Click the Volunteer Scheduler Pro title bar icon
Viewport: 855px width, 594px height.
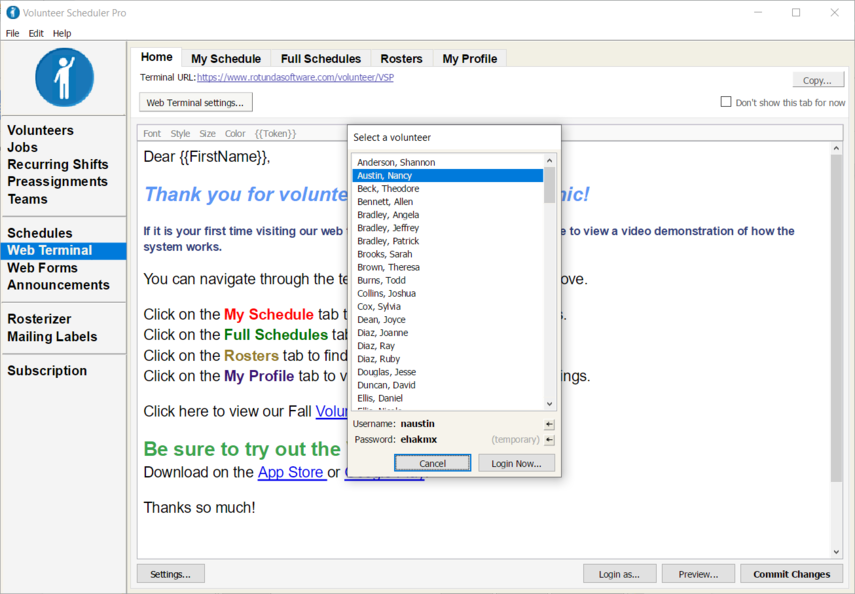point(12,12)
